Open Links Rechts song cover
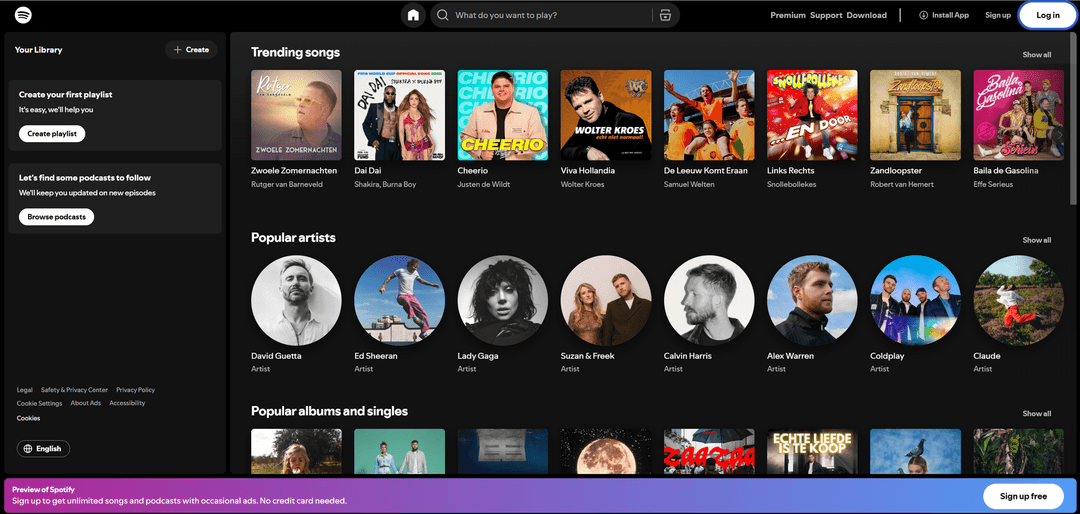This screenshot has height=514, width=1080. pos(812,115)
